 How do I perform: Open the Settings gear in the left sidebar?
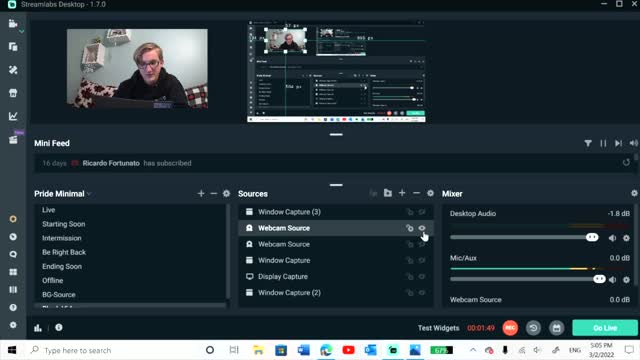click(13, 325)
